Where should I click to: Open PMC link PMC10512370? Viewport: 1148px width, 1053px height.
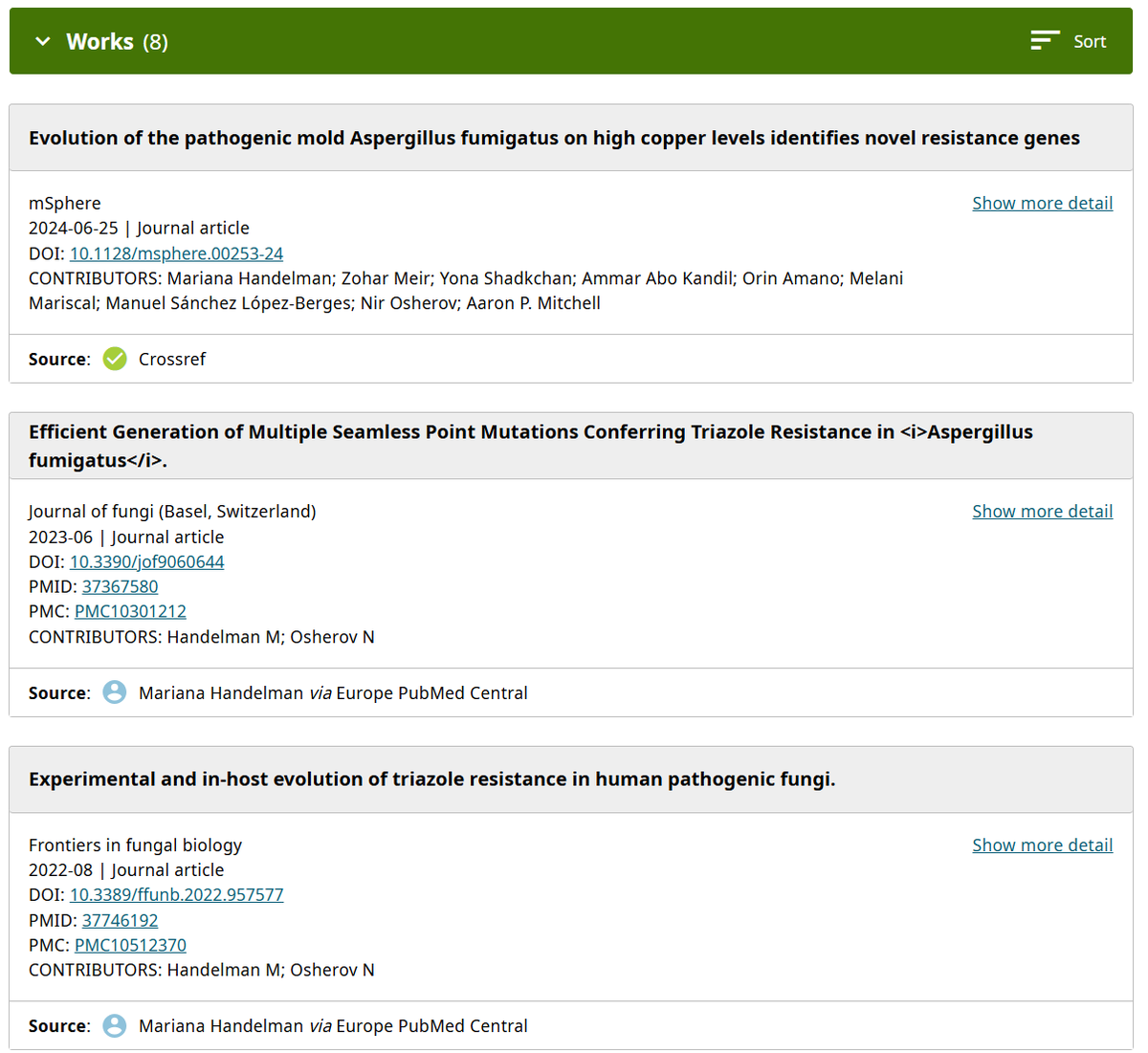coord(130,945)
